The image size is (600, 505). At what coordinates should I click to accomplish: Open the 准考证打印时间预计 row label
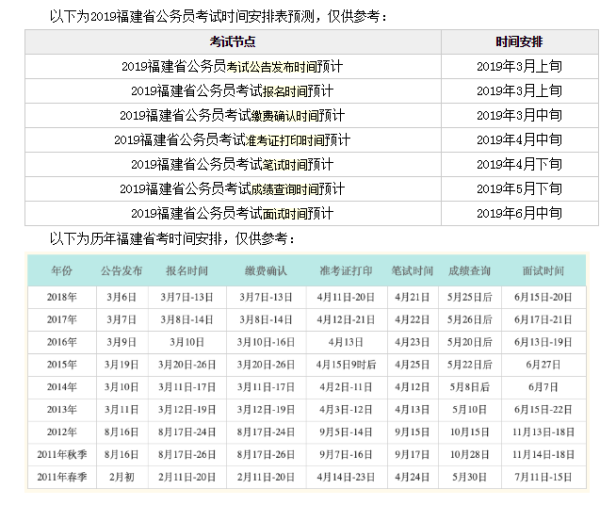click(x=232, y=140)
